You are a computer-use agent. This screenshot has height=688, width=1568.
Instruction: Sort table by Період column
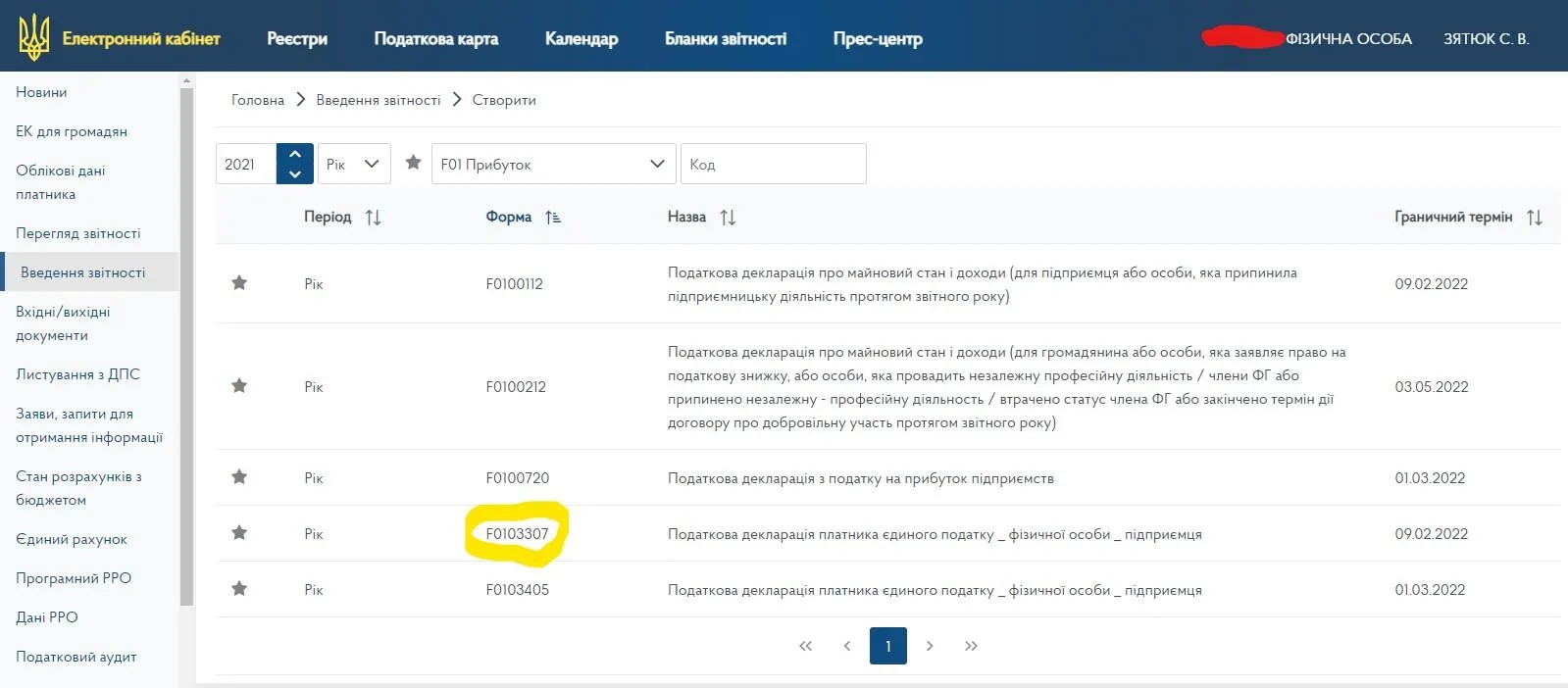pos(373,218)
